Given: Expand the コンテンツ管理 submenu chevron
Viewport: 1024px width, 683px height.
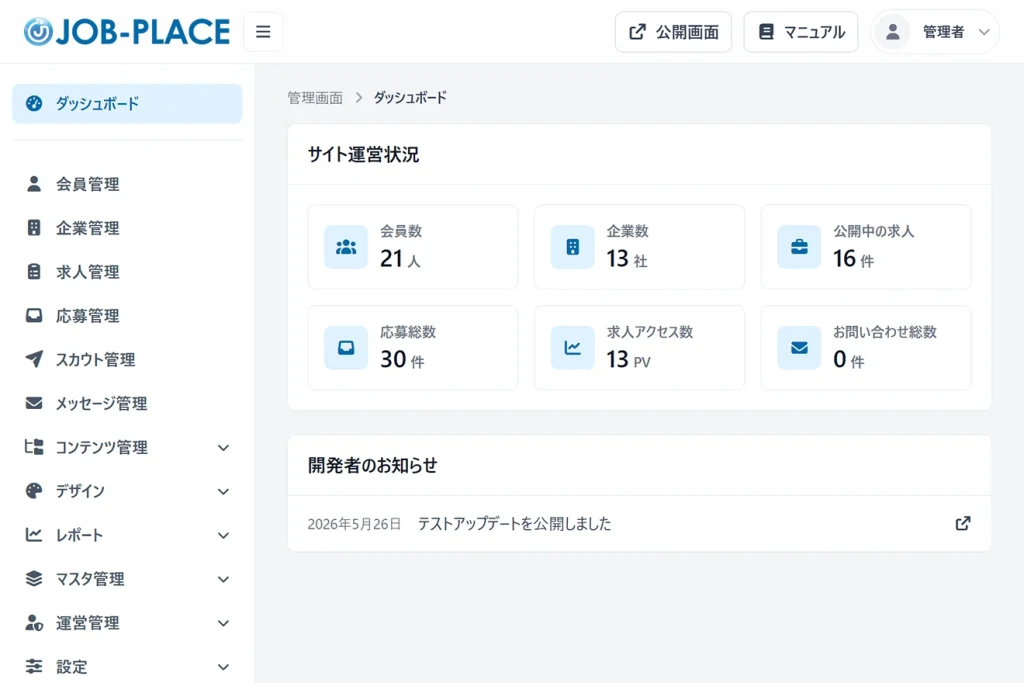Looking at the screenshot, I should tap(223, 448).
